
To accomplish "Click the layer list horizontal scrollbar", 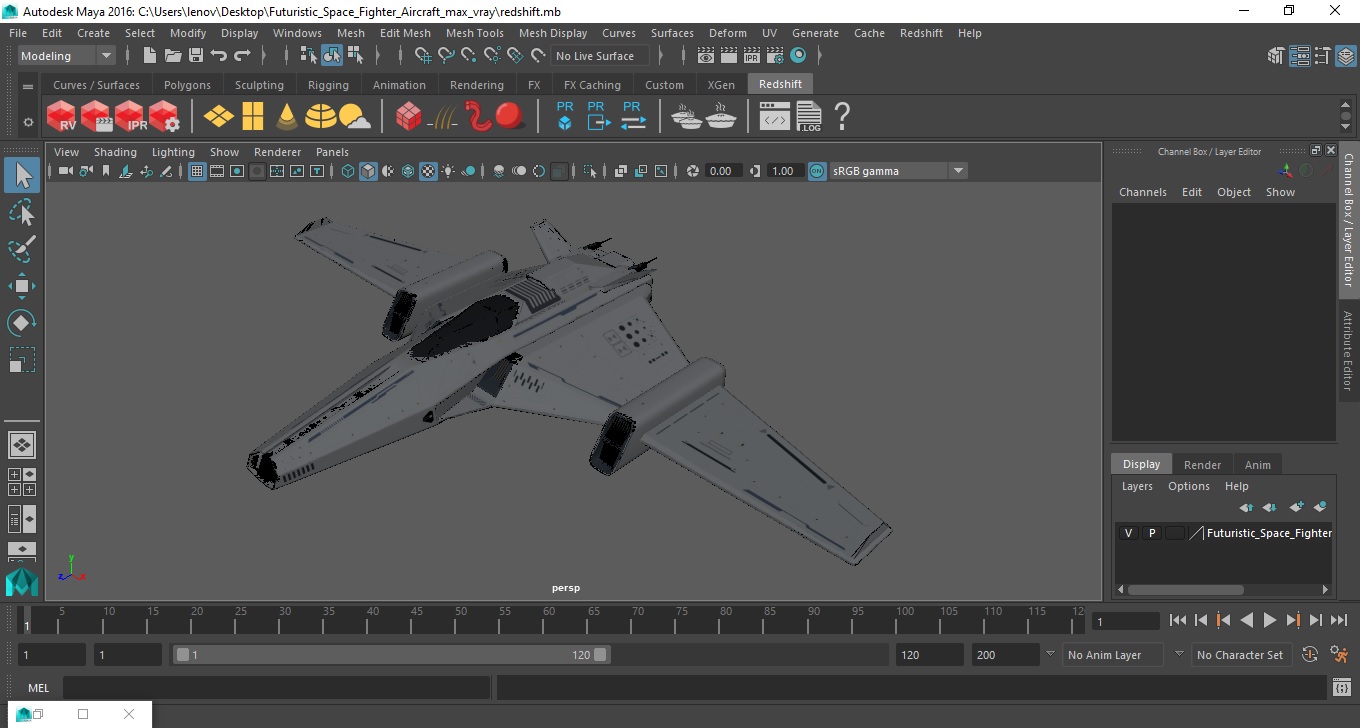I will pyautogui.click(x=1185, y=590).
